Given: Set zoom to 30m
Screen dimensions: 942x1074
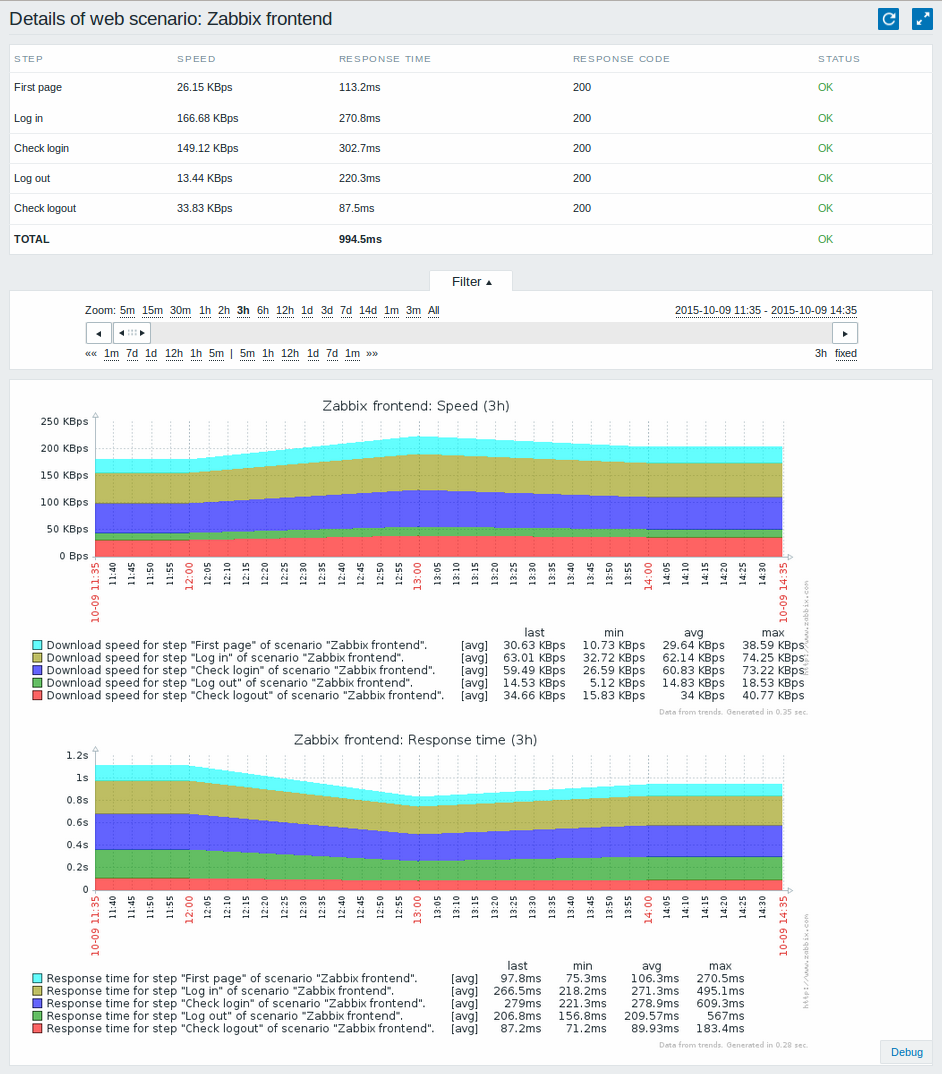Looking at the screenshot, I should (x=180, y=310).
